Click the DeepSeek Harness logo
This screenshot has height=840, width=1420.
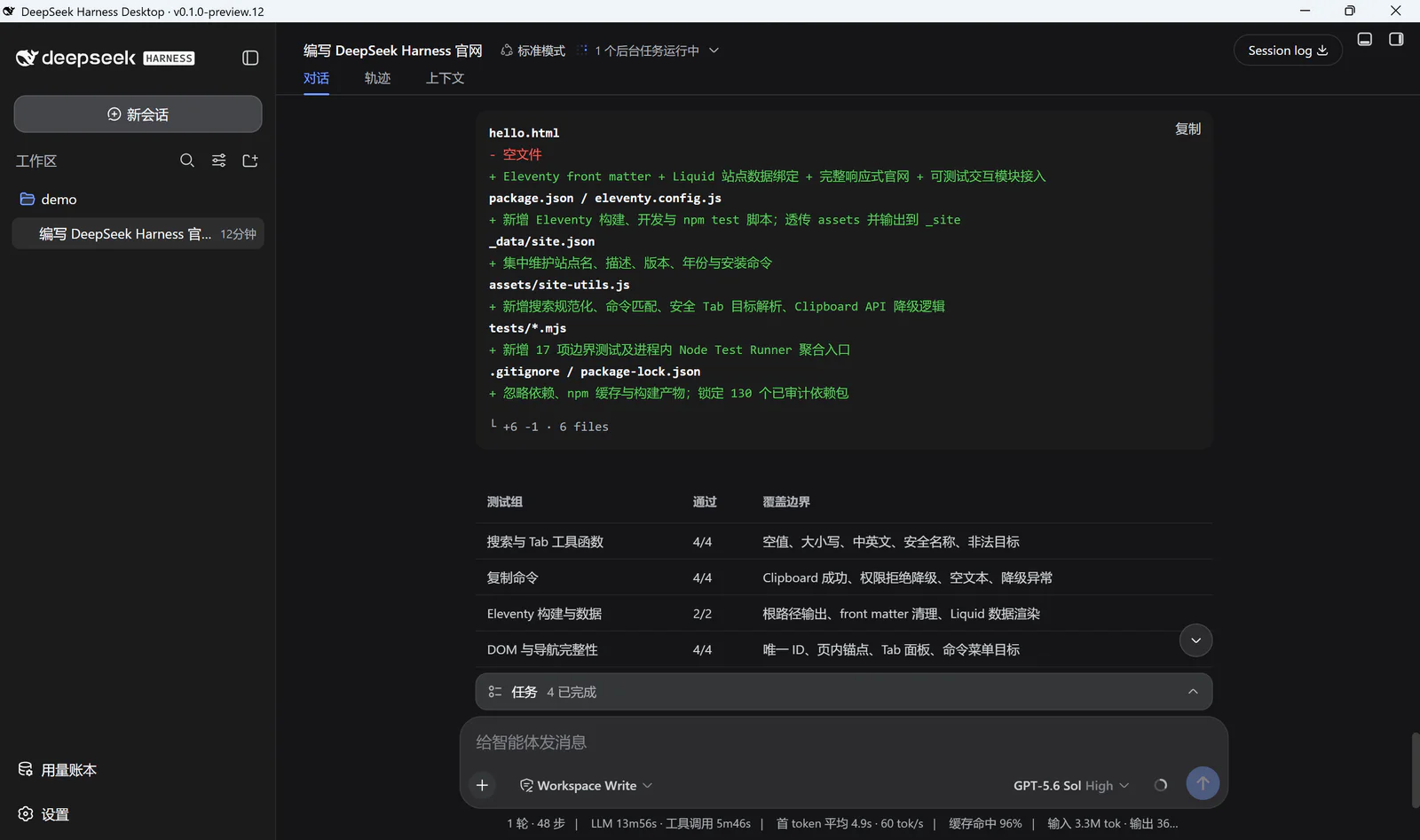(x=105, y=58)
